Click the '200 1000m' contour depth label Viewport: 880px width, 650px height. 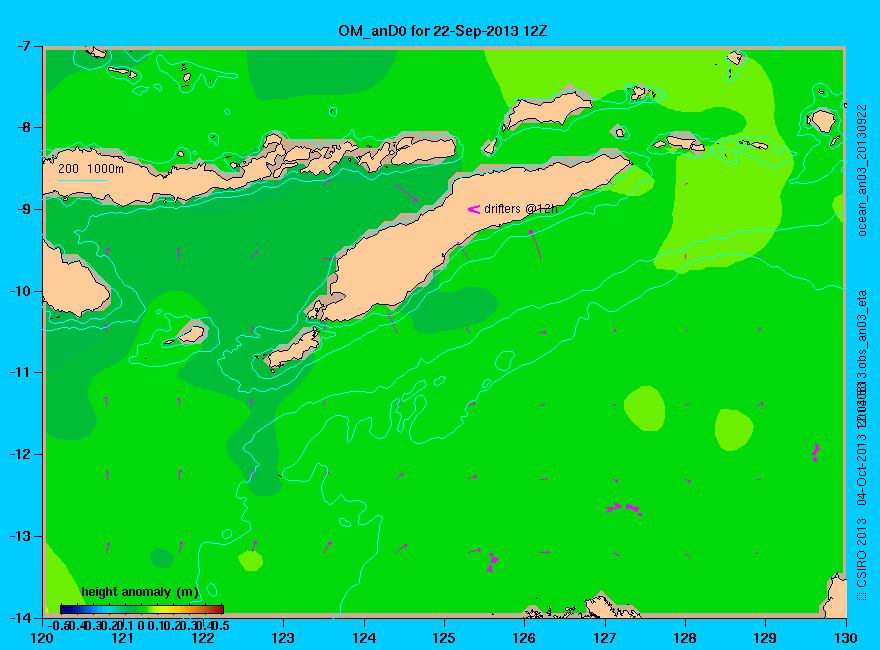pos(91,168)
